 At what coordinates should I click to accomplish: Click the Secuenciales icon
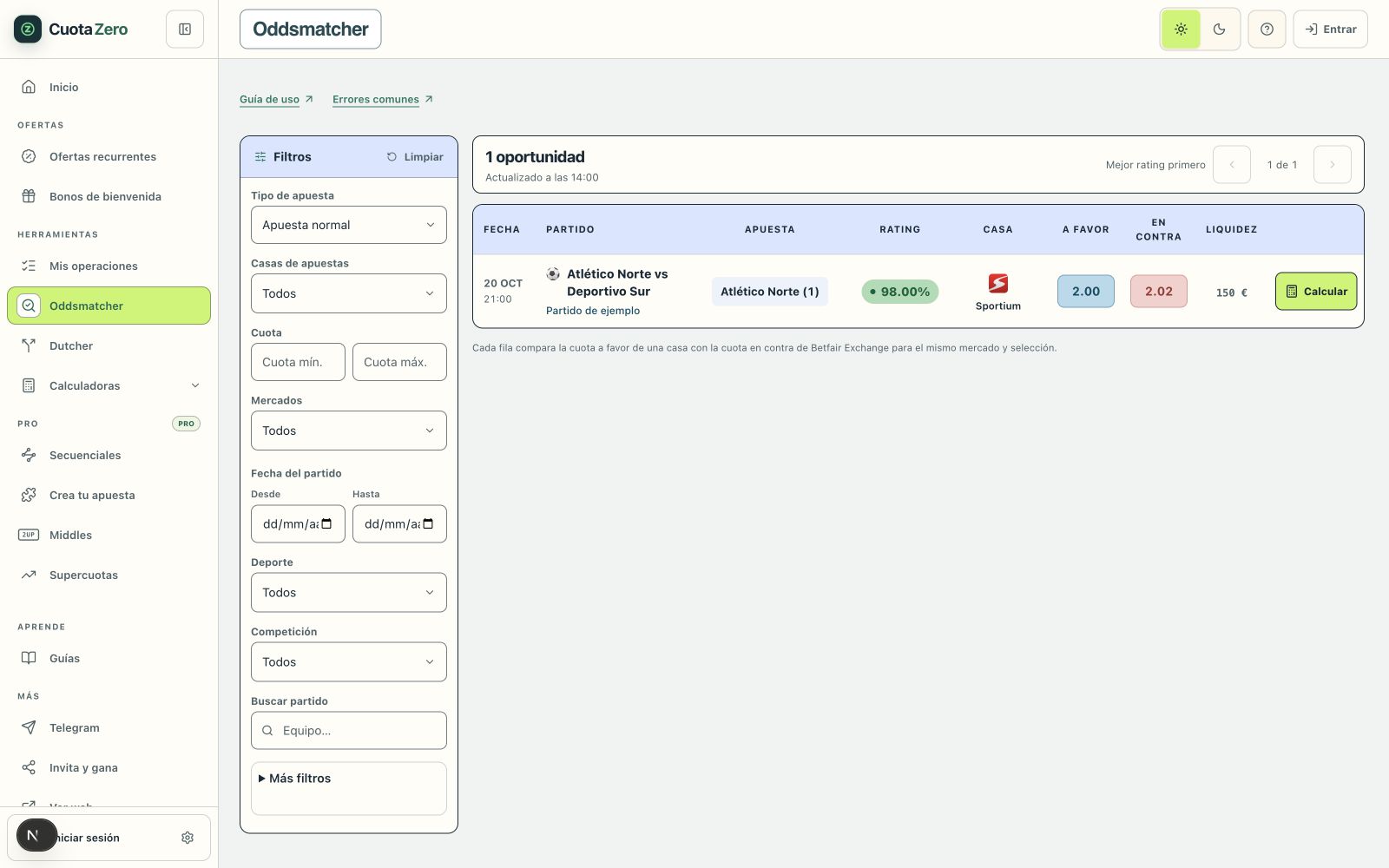point(29,455)
